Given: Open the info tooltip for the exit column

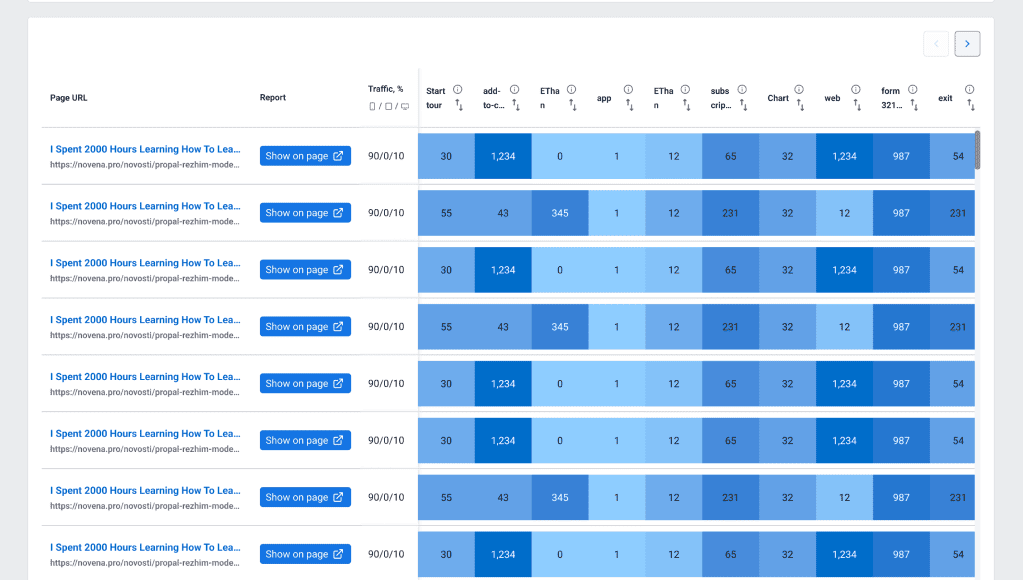Looking at the screenshot, I should (x=969, y=89).
